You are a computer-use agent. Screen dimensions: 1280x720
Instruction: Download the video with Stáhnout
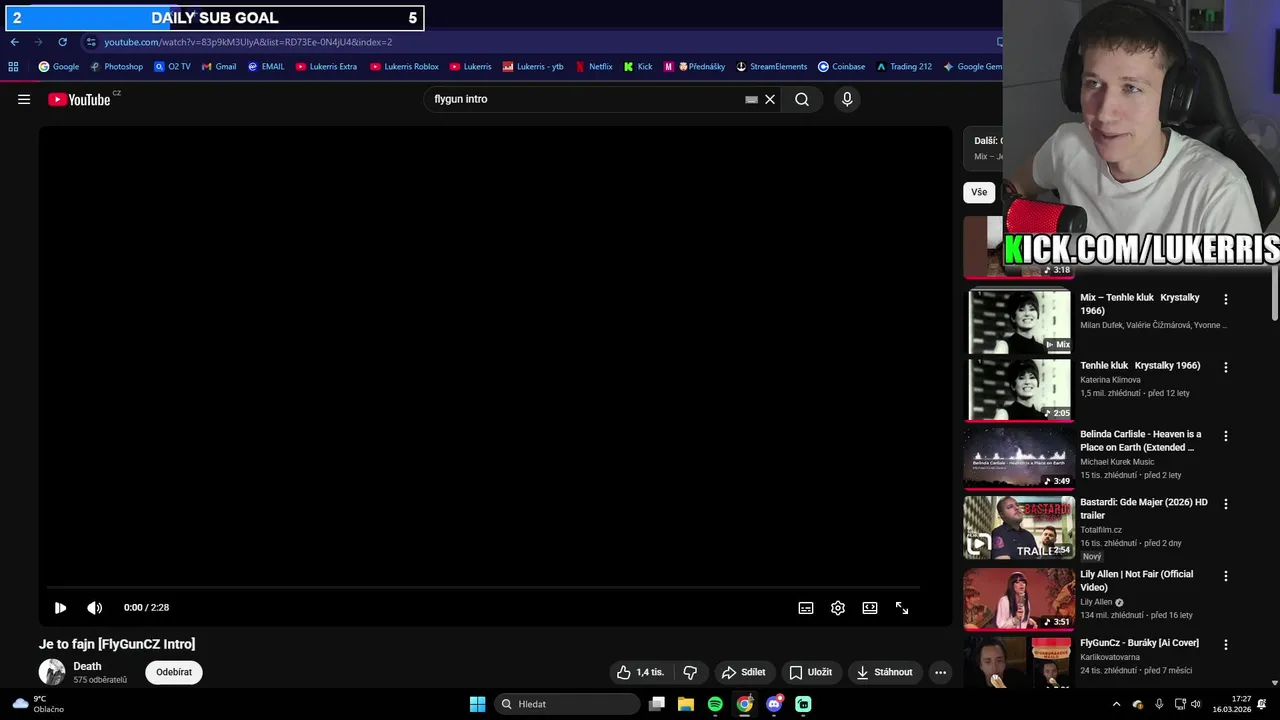(885, 672)
